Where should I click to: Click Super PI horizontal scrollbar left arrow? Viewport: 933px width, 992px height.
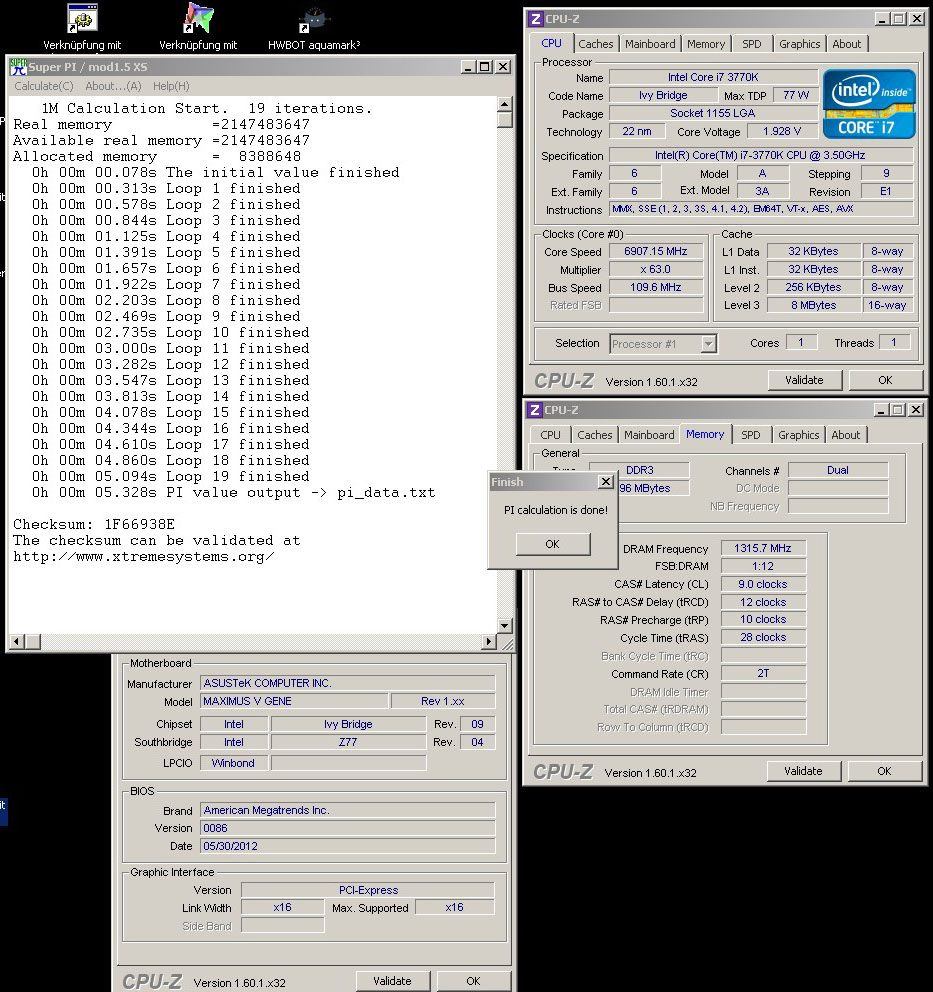[x=17, y=642]
